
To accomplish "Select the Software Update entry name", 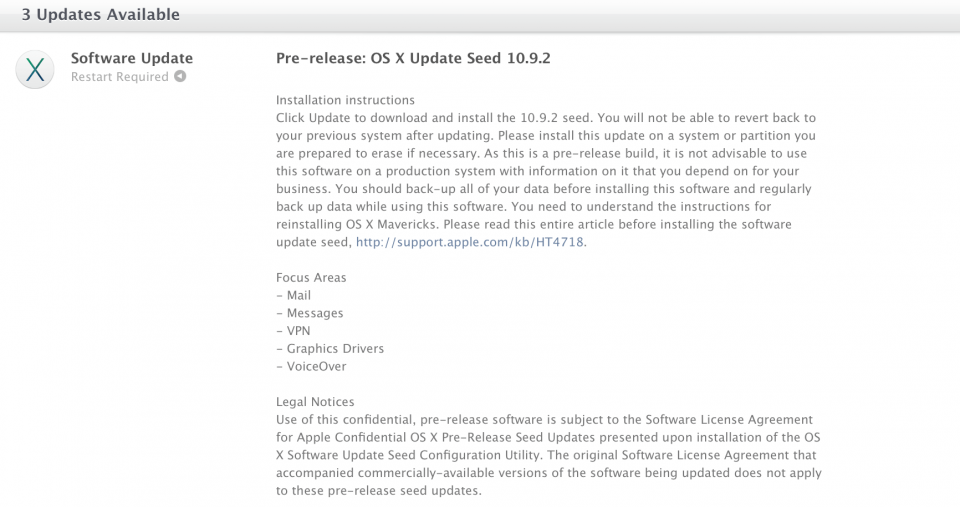I will point(132,58).
